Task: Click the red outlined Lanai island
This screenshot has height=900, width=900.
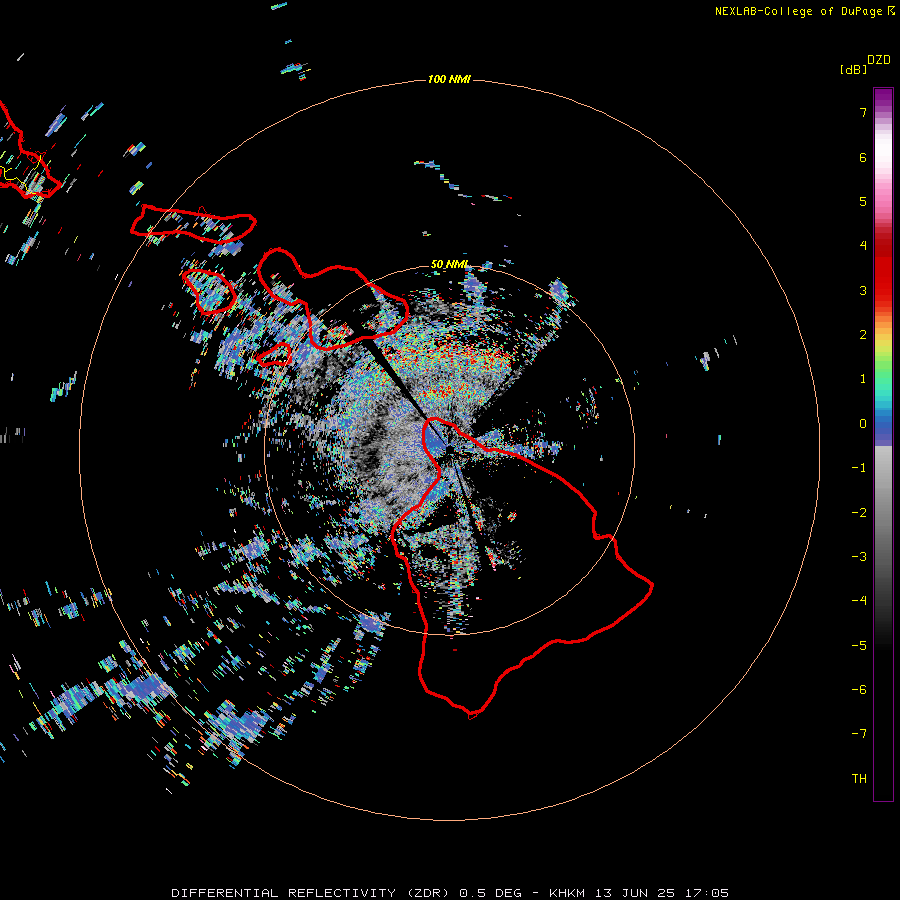Action: (209, 291)
